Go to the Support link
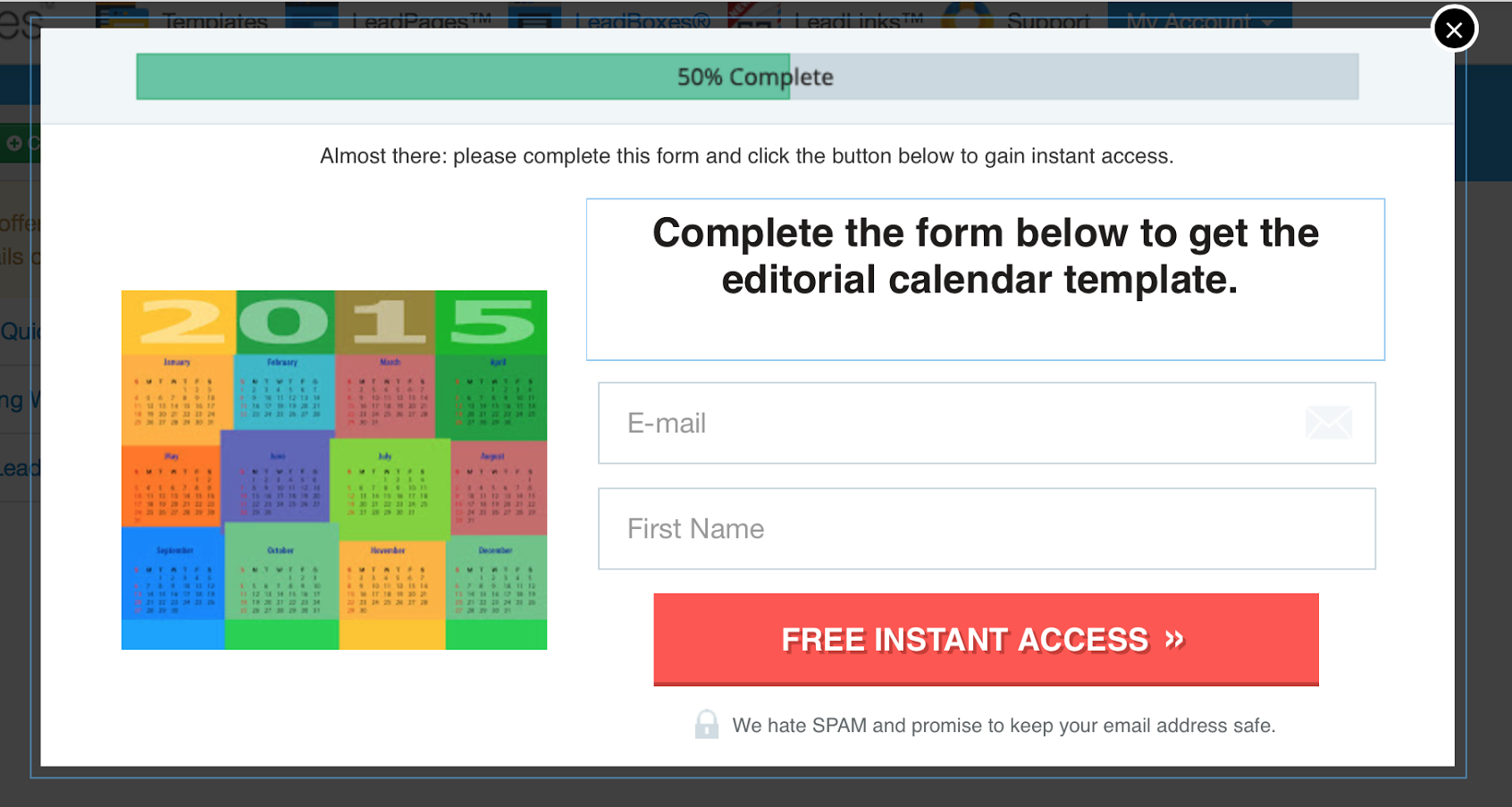Image resolution: width=1512 pixels, height=807 pixels. 1048,20
